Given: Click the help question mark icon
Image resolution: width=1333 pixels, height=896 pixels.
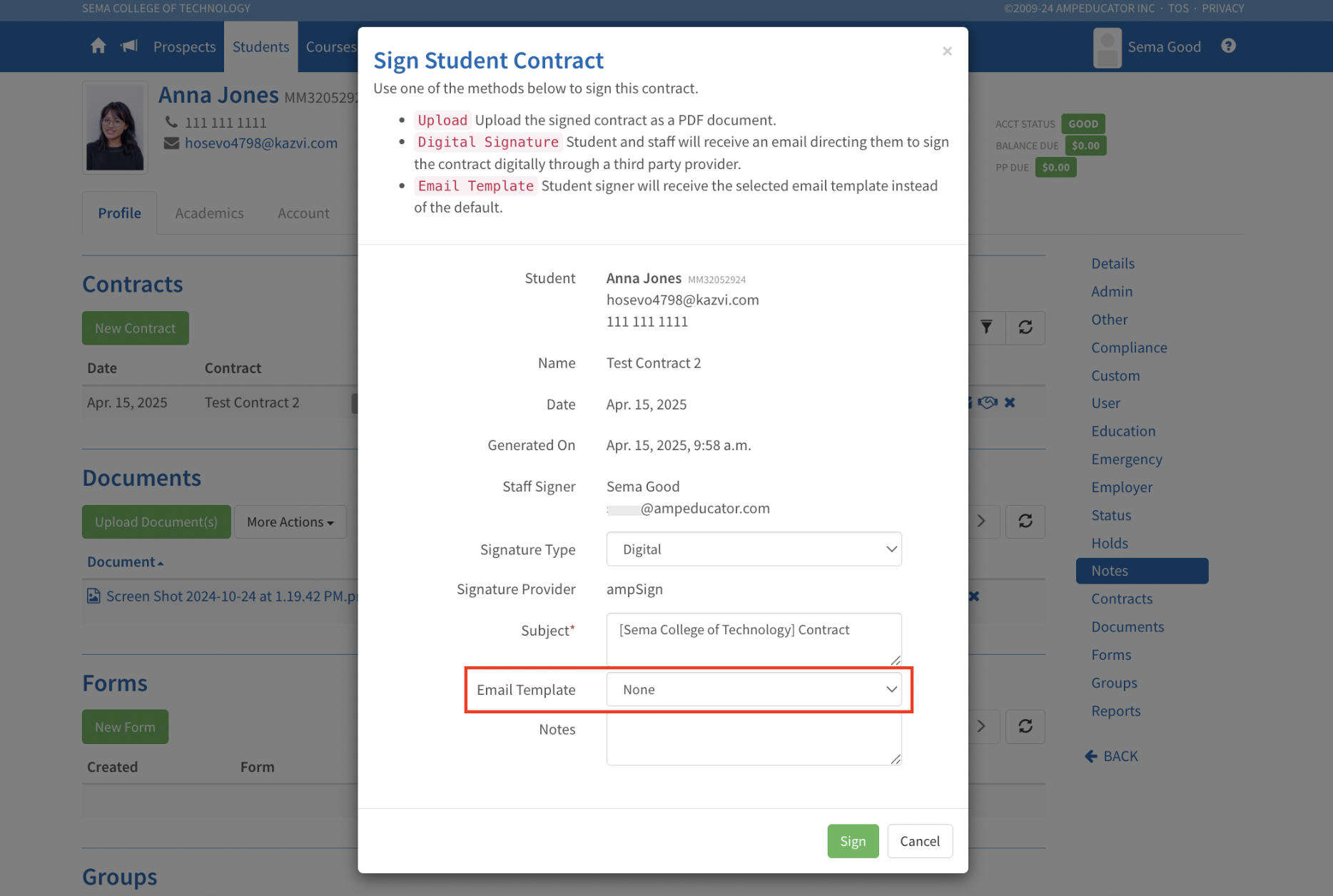Looking at the screenshot, I should pyautogui.click(x=1228, y=46).
